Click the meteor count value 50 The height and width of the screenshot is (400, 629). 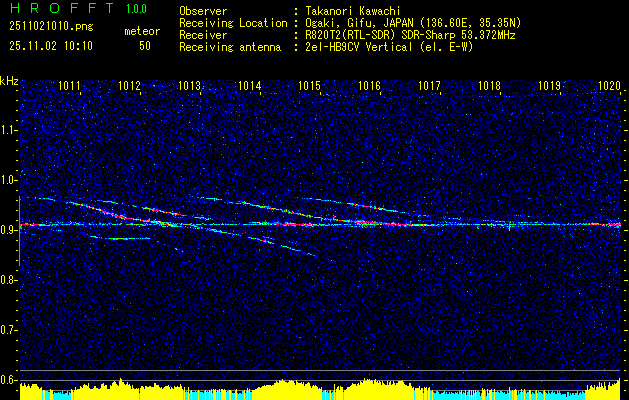[145, 46]
